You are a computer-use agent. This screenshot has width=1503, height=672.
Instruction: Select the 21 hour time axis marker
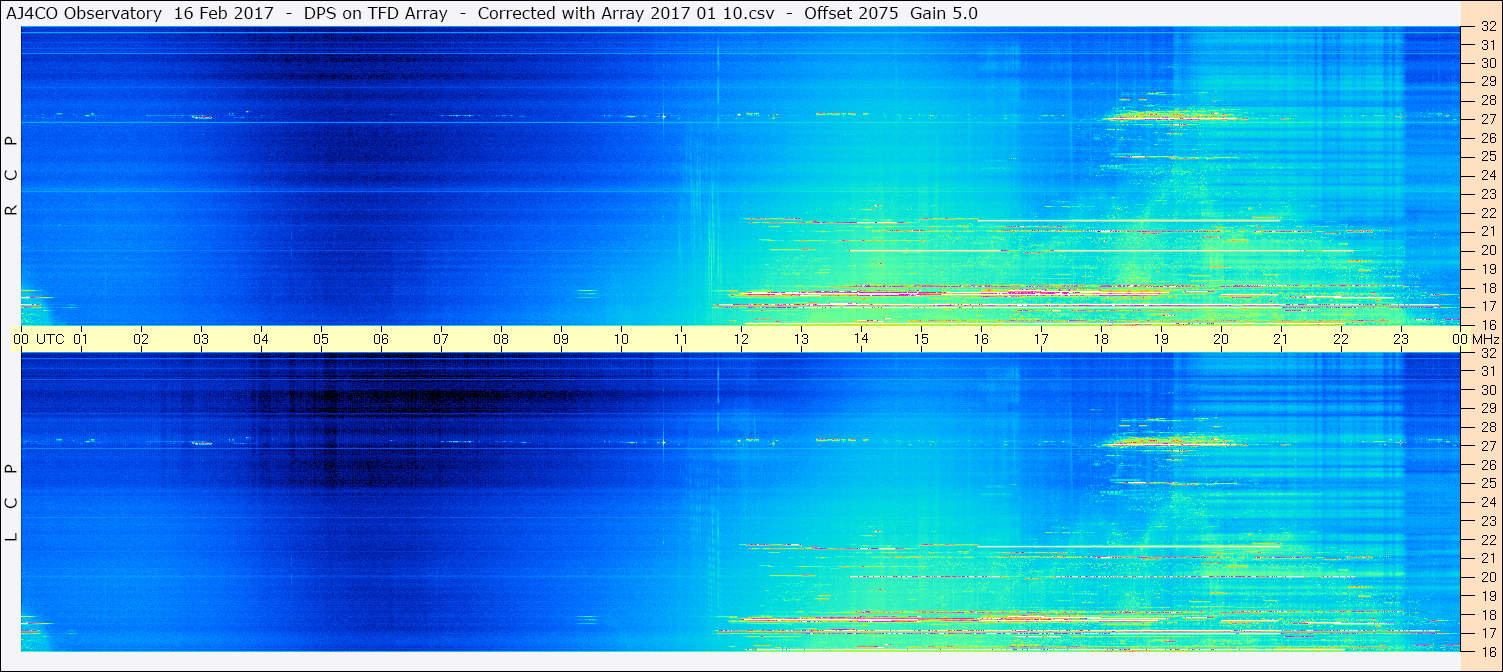pos(1281,339)
